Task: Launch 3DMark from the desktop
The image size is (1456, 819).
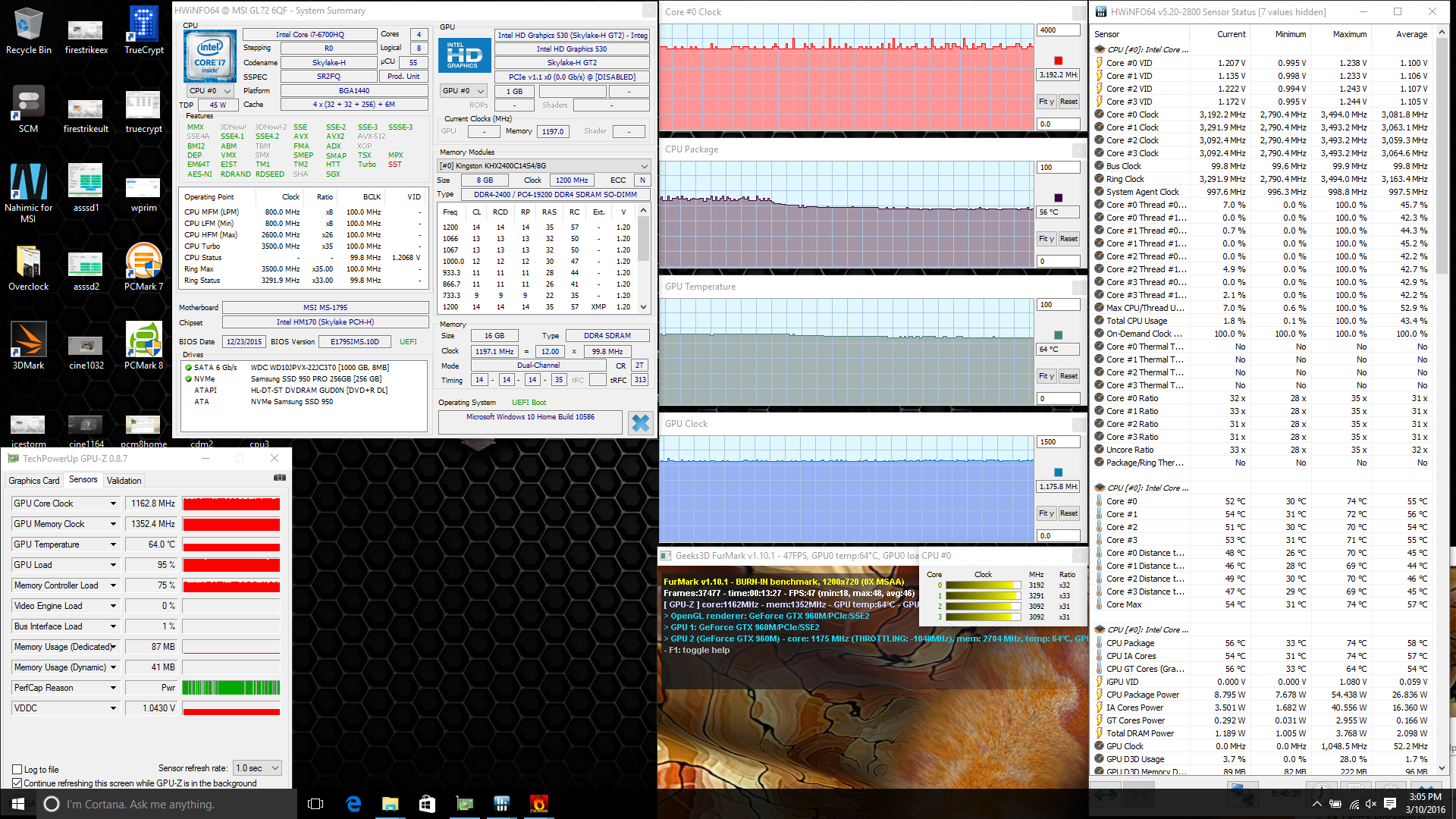Action: pos(28,346)
